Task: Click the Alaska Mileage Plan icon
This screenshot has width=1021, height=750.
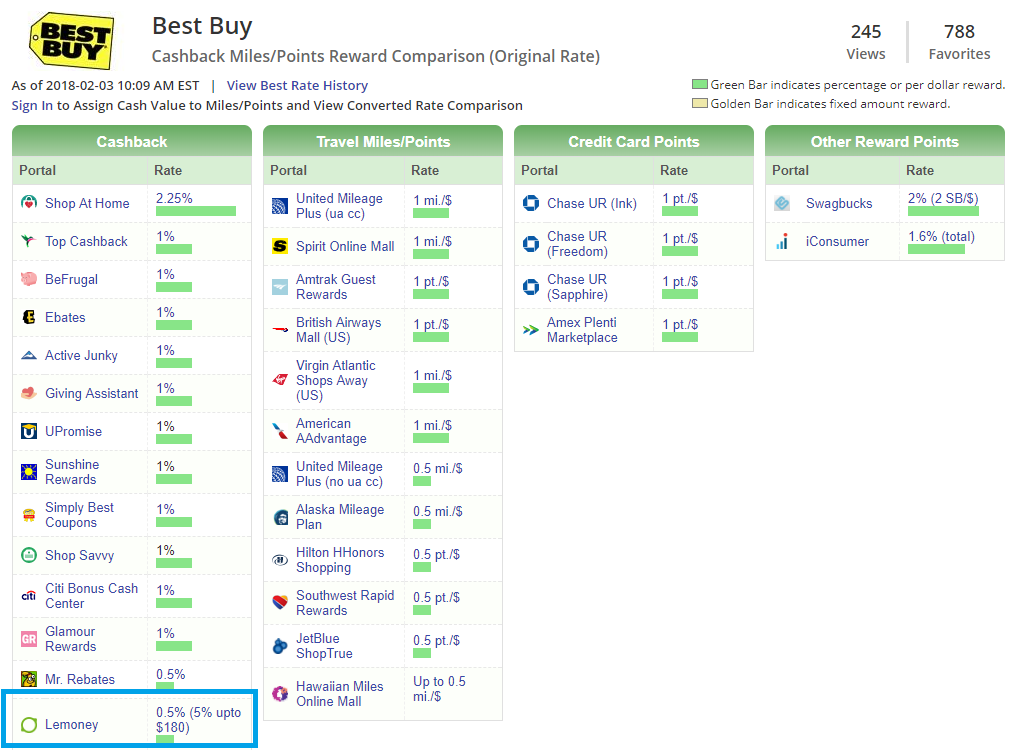Action: point(279,517)
